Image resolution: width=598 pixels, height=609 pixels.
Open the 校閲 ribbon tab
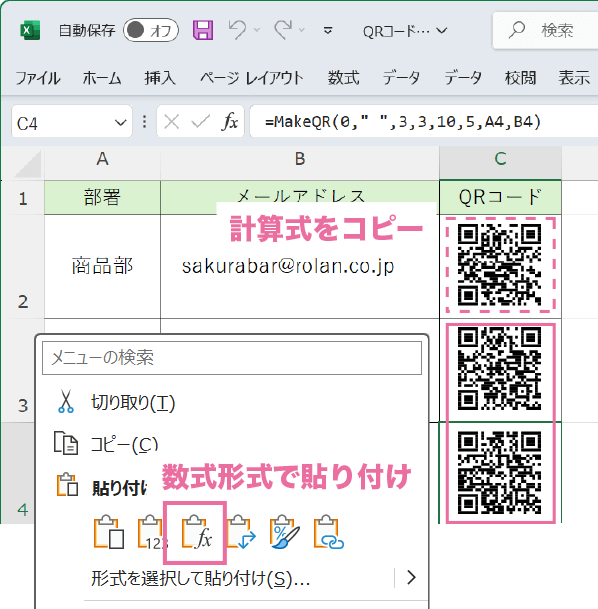click(x=520, y=78)
